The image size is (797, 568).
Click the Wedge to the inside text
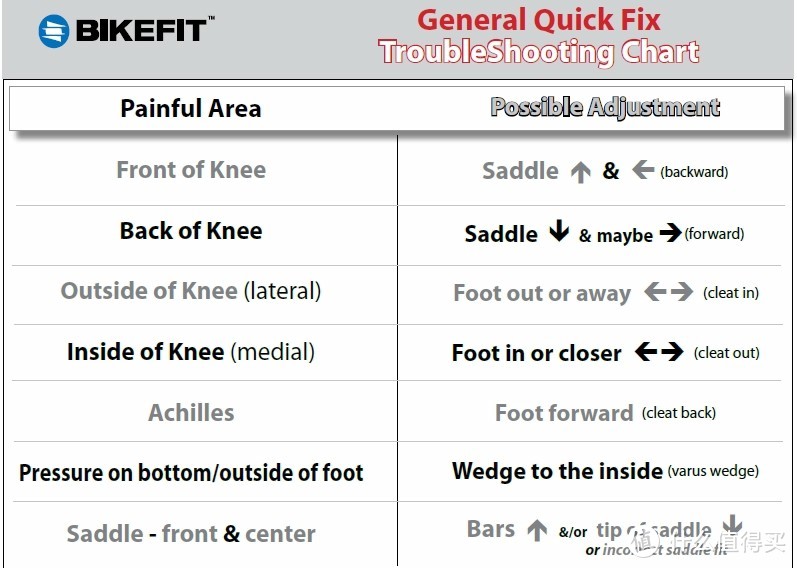tap(557, 471)
